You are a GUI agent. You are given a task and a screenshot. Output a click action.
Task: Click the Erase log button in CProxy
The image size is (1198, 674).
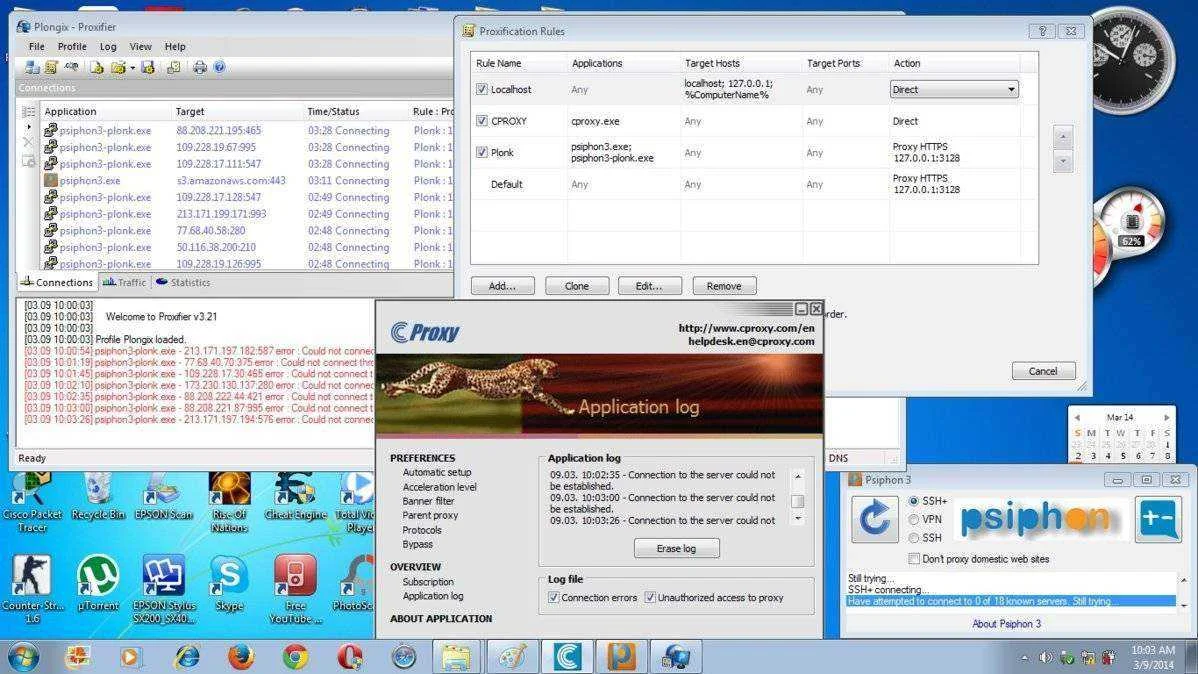[676, 549]
